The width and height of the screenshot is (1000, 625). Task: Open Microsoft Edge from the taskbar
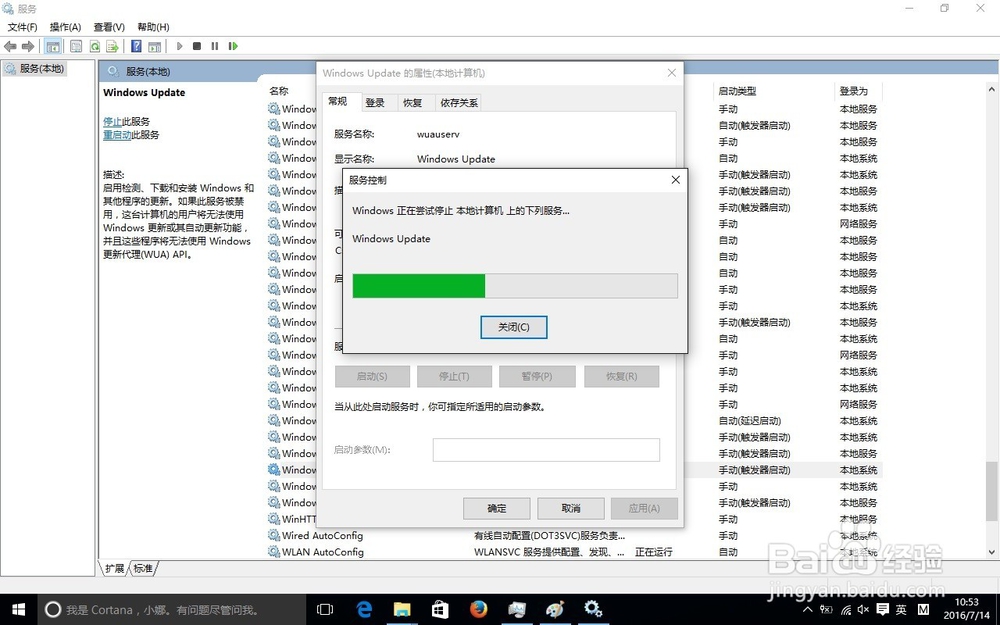click(x=364, y=609)
